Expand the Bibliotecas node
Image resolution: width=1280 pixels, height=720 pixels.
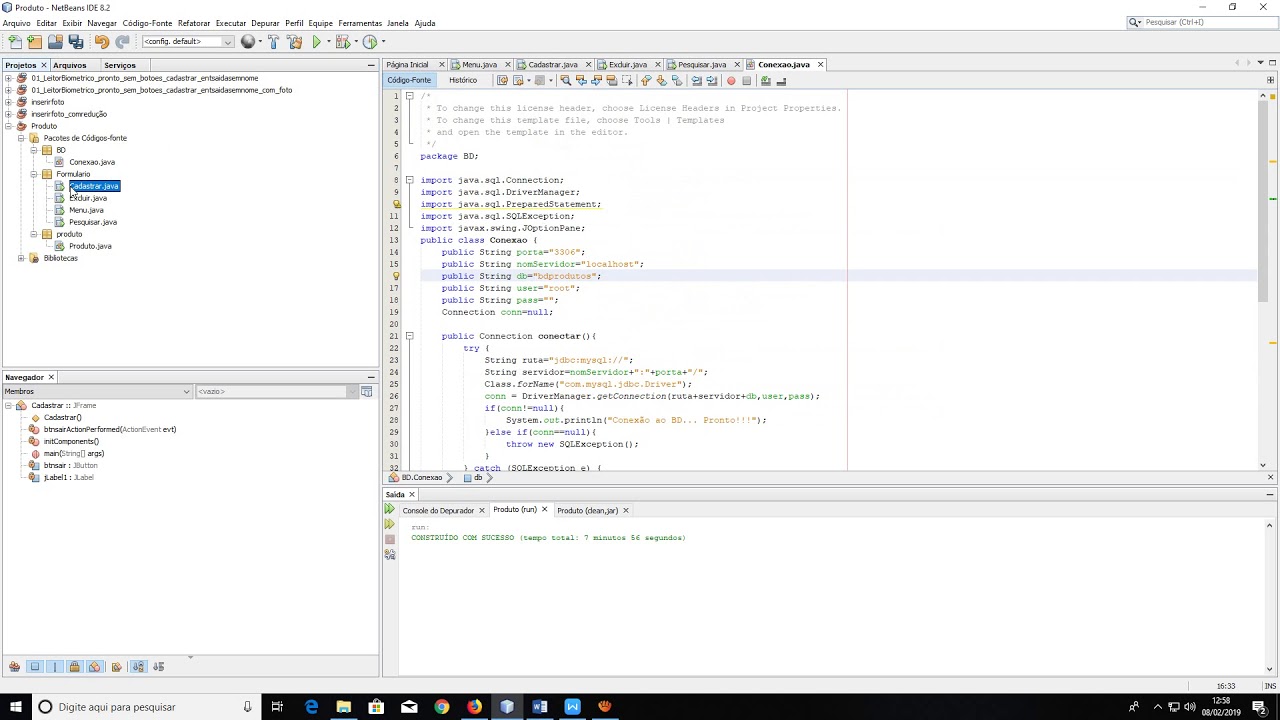(21, 258)
